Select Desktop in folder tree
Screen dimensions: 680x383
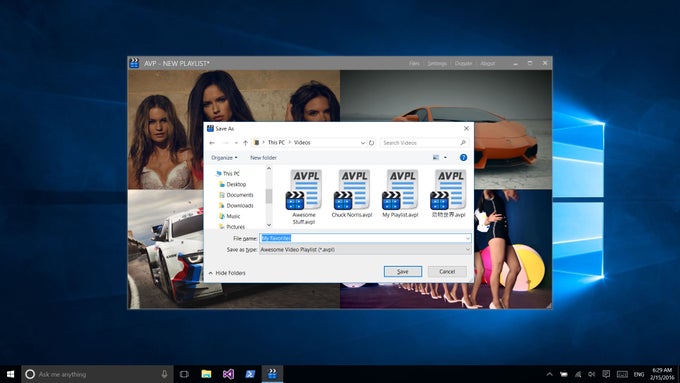(233, 184)
